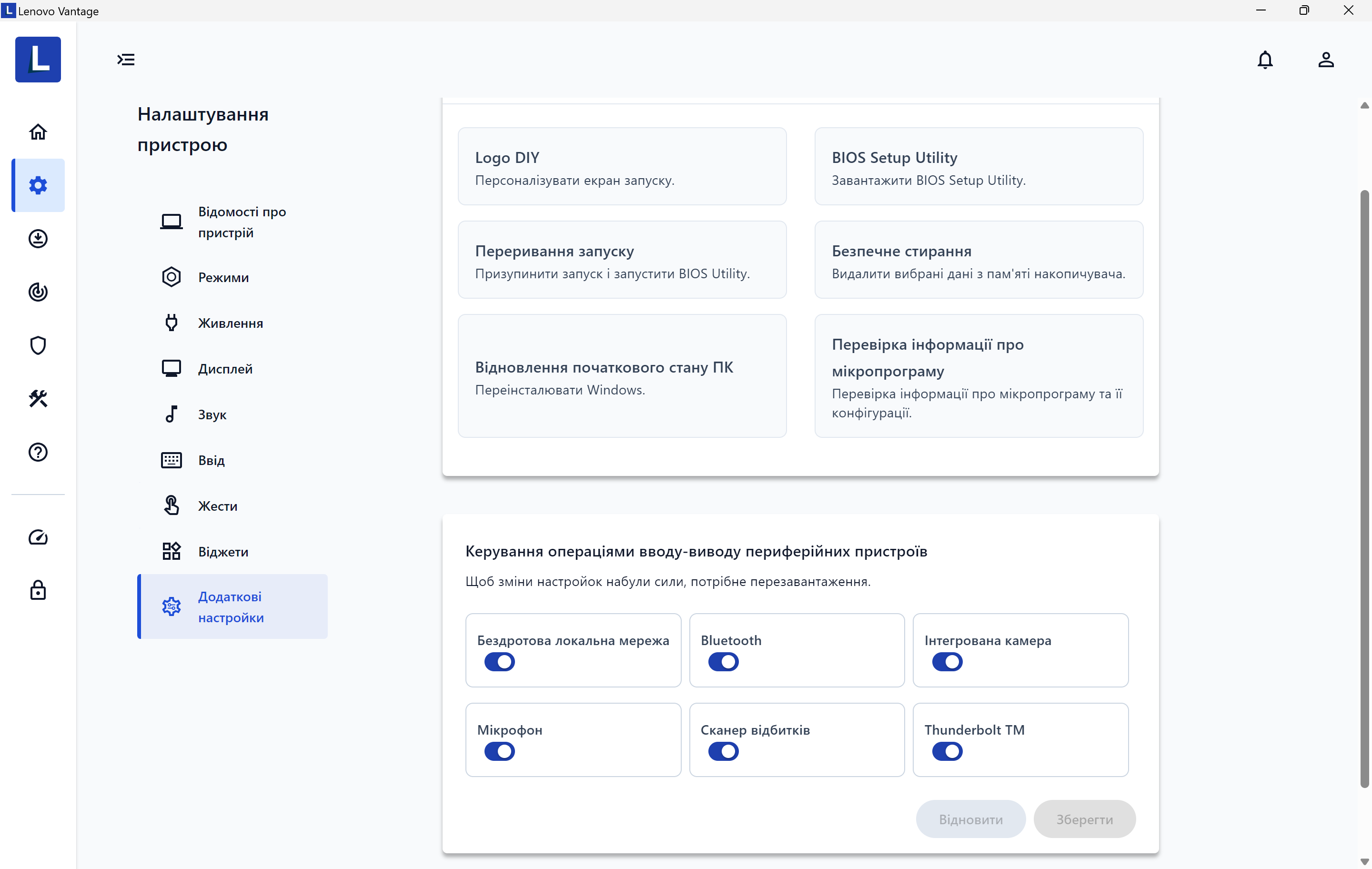Open the shield security sidebar icon
Screen dimensions: 1372x869
point(38,345)
